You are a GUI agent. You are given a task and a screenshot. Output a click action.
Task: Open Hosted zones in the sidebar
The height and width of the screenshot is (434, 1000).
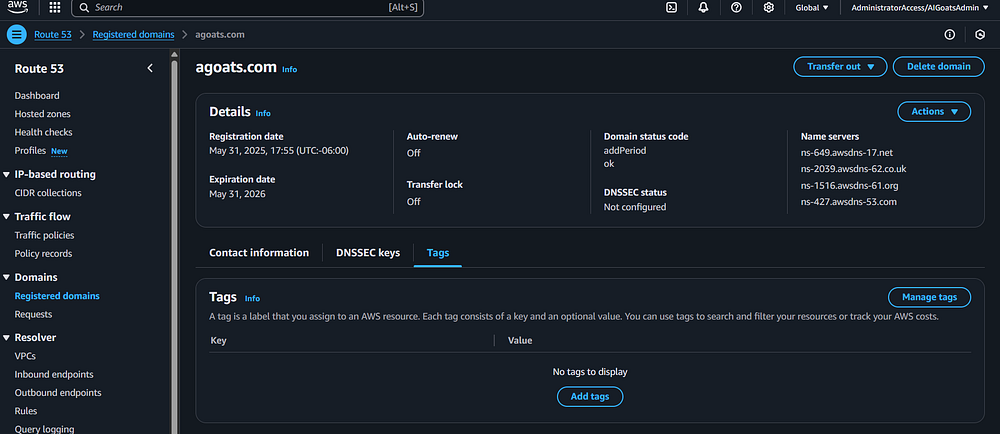pyautogui.click(x=43, y=114)
